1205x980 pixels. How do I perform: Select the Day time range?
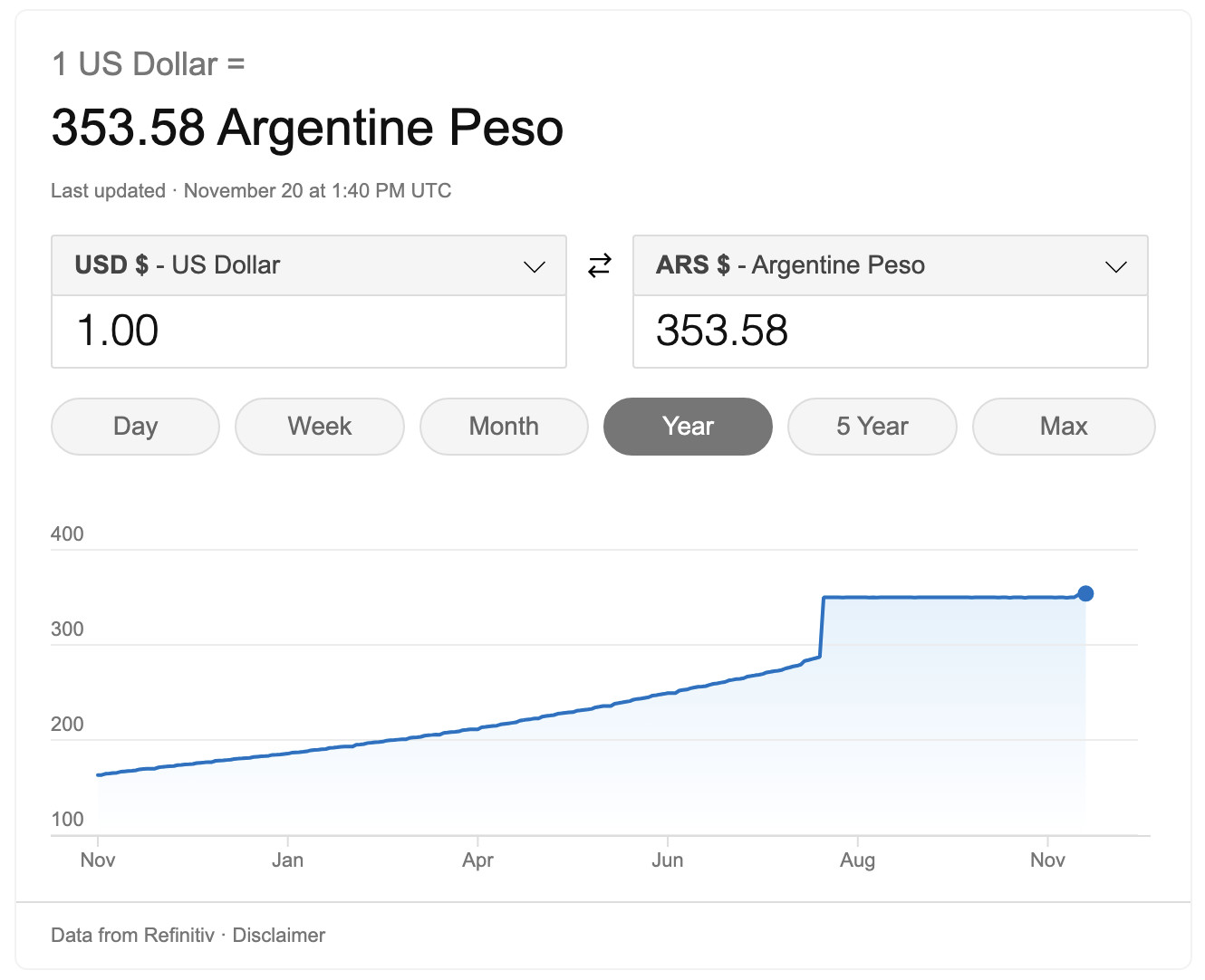click(136, 427)
